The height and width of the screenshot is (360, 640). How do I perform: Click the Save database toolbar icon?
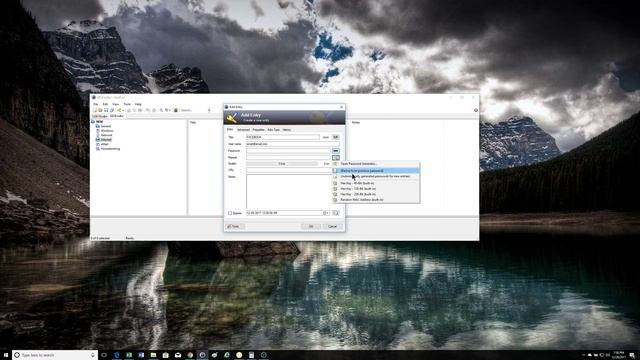(x=106, y=110)
